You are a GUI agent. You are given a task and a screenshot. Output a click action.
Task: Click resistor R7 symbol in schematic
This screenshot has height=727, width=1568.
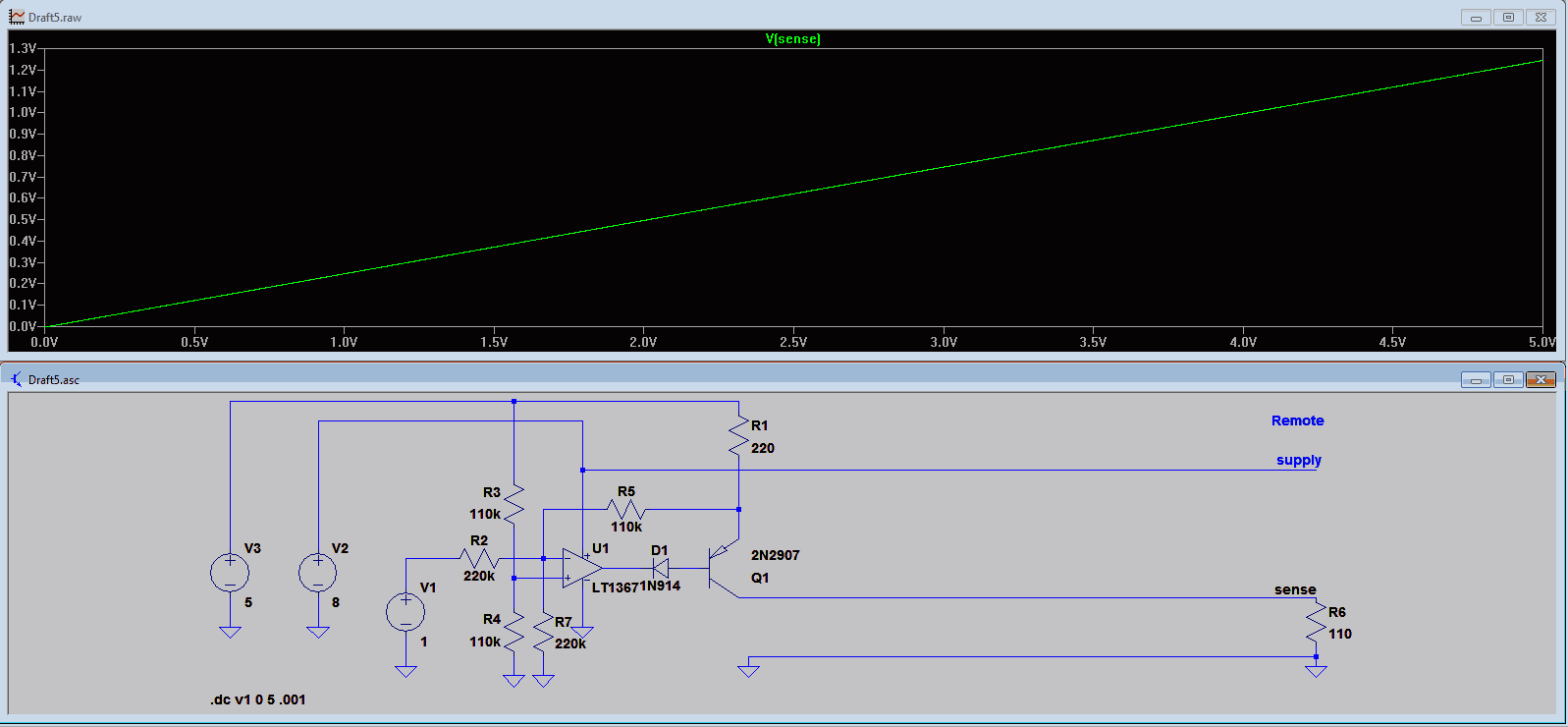pyautogui.click(x=543, y=634)
